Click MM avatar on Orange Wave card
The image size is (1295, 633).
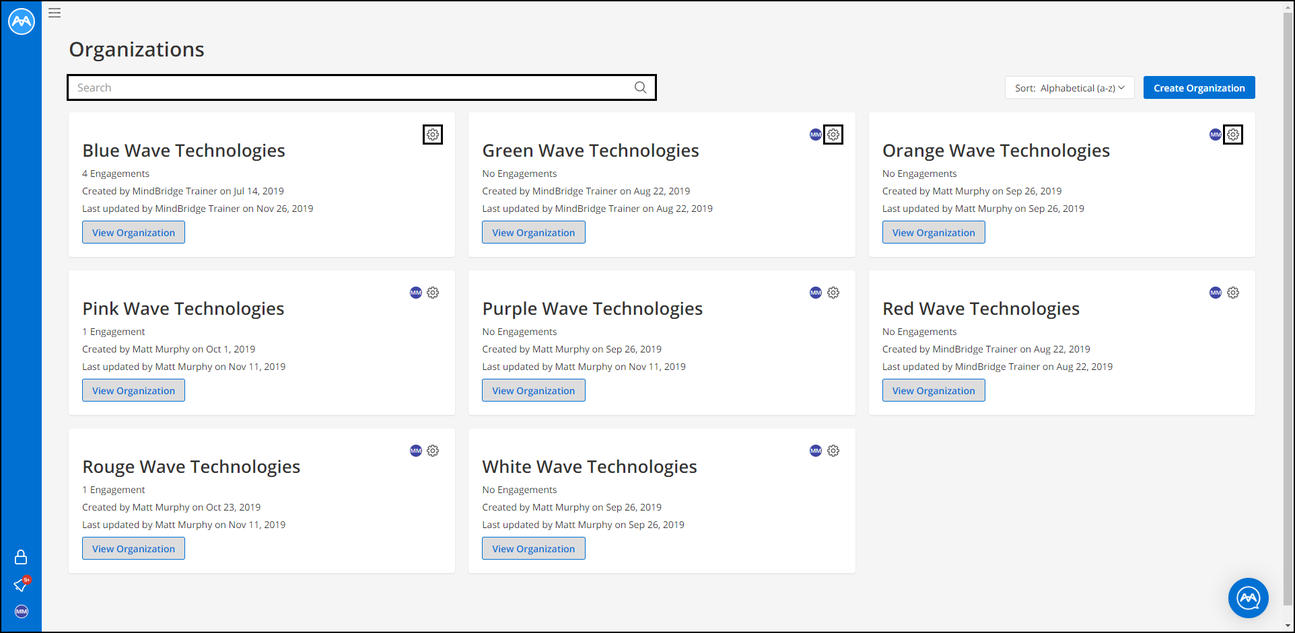click(1215, 134)
